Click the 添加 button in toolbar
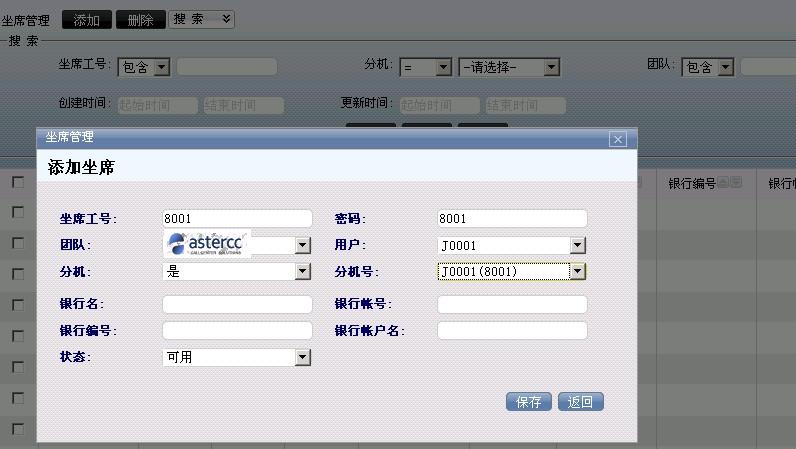Viewport: 796px width, 449px height. [87, 20]
